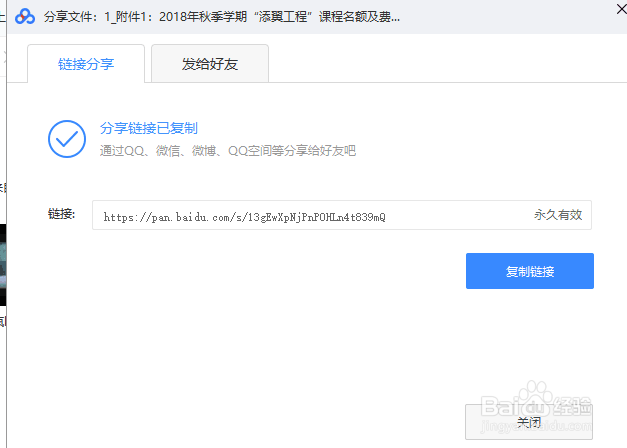Click the 链接: field label
627x448 pixels.
[62, 214]
